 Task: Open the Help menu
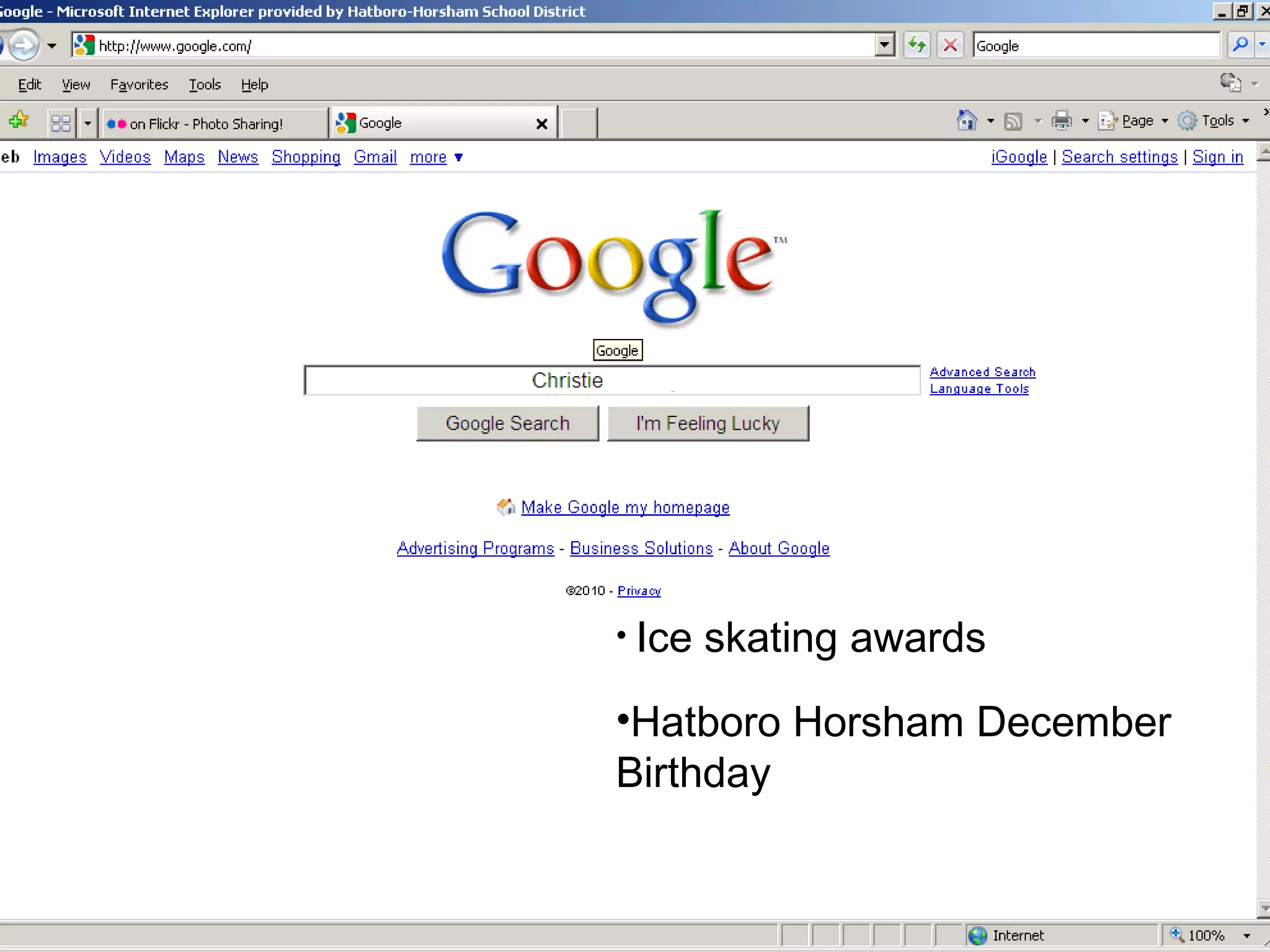pyautogui.click(x=254, y=85)
